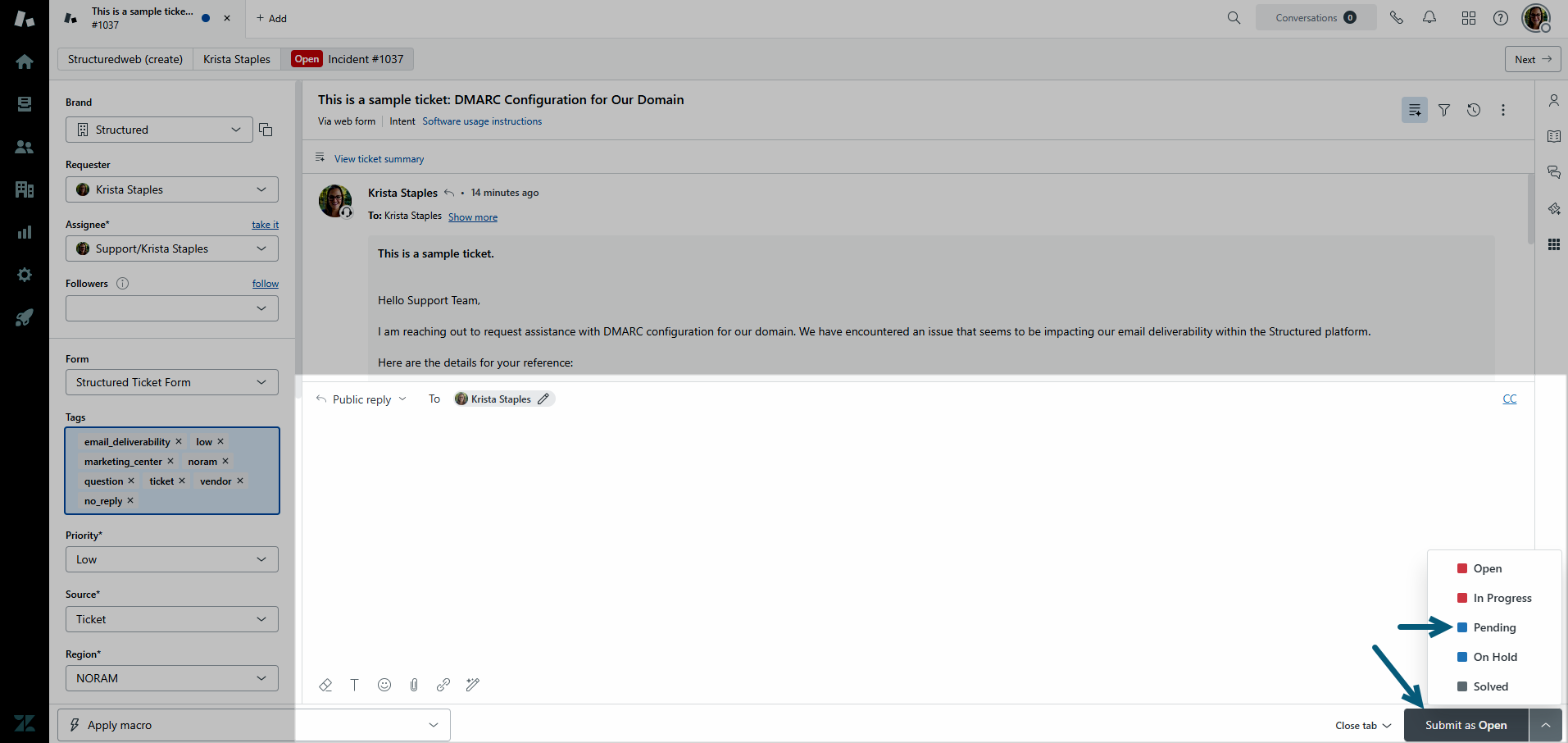Screen dimensions: 1568x743
Task: Open the Reporting bar chart icon
Action: point(25,232)
